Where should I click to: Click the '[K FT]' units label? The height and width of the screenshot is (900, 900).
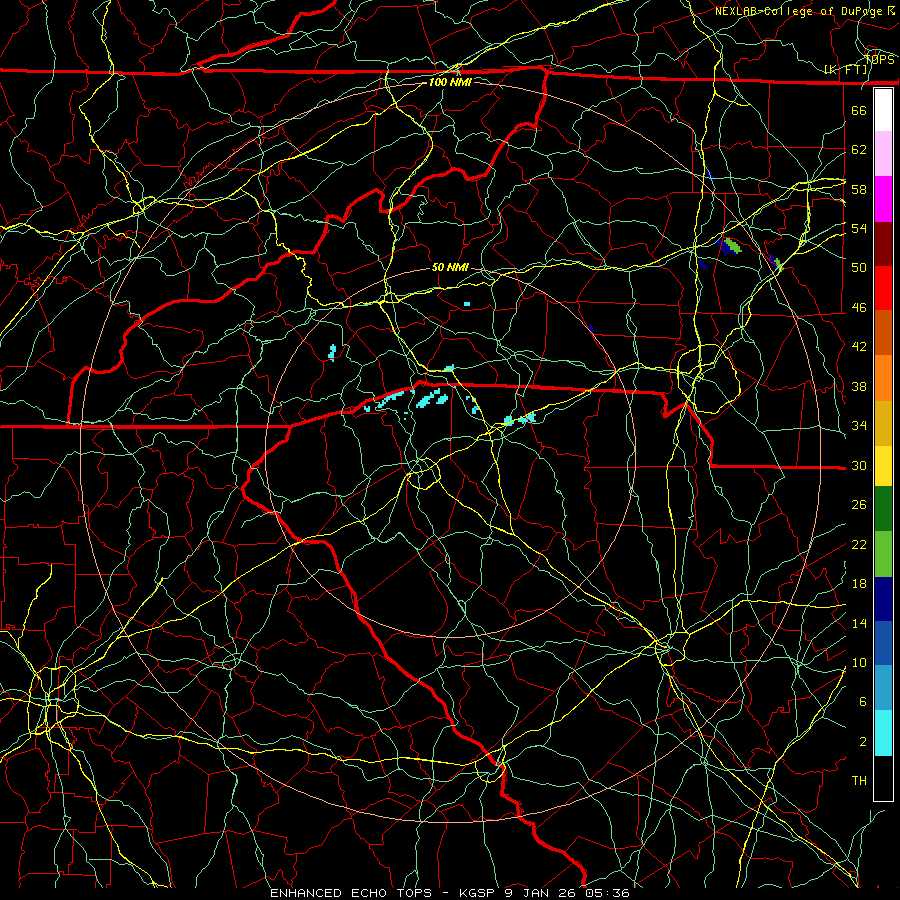pyautogui.click(x=846, y=69)
